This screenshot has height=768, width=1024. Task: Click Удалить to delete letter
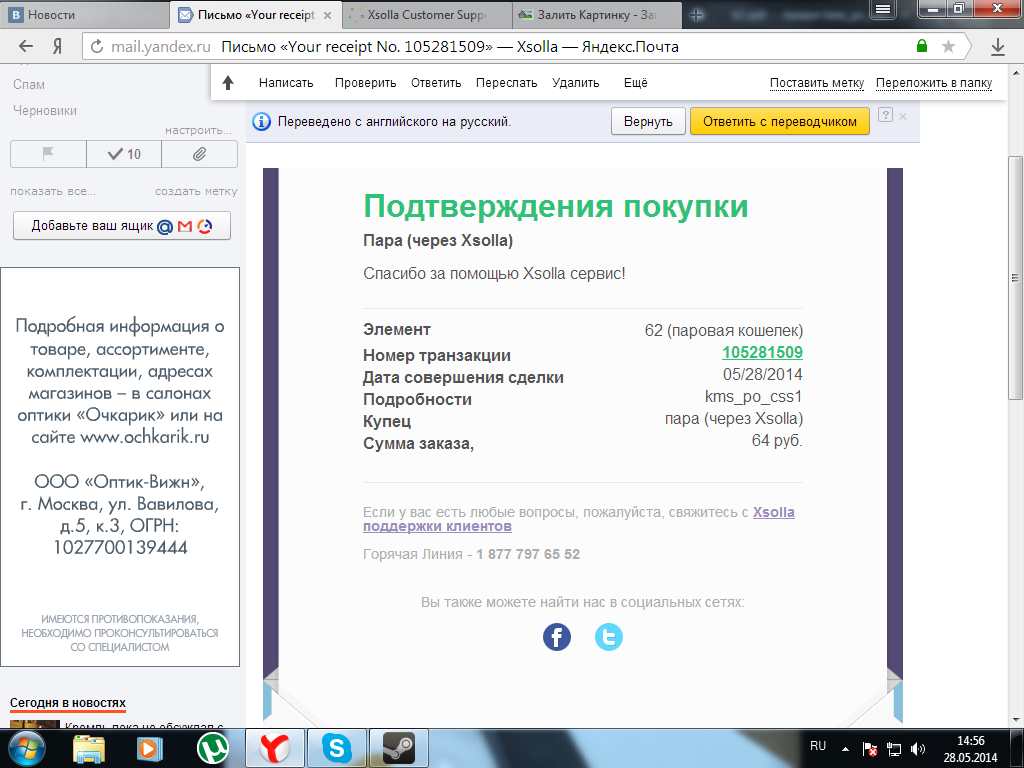[575, 83]
